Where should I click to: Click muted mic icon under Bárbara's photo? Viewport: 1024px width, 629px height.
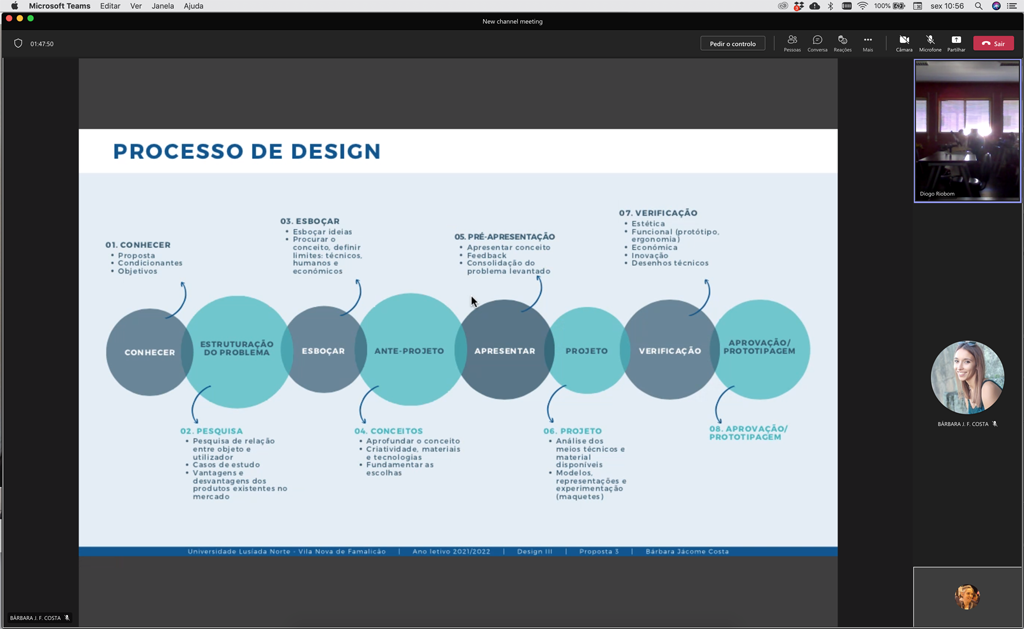coord(995,424)
